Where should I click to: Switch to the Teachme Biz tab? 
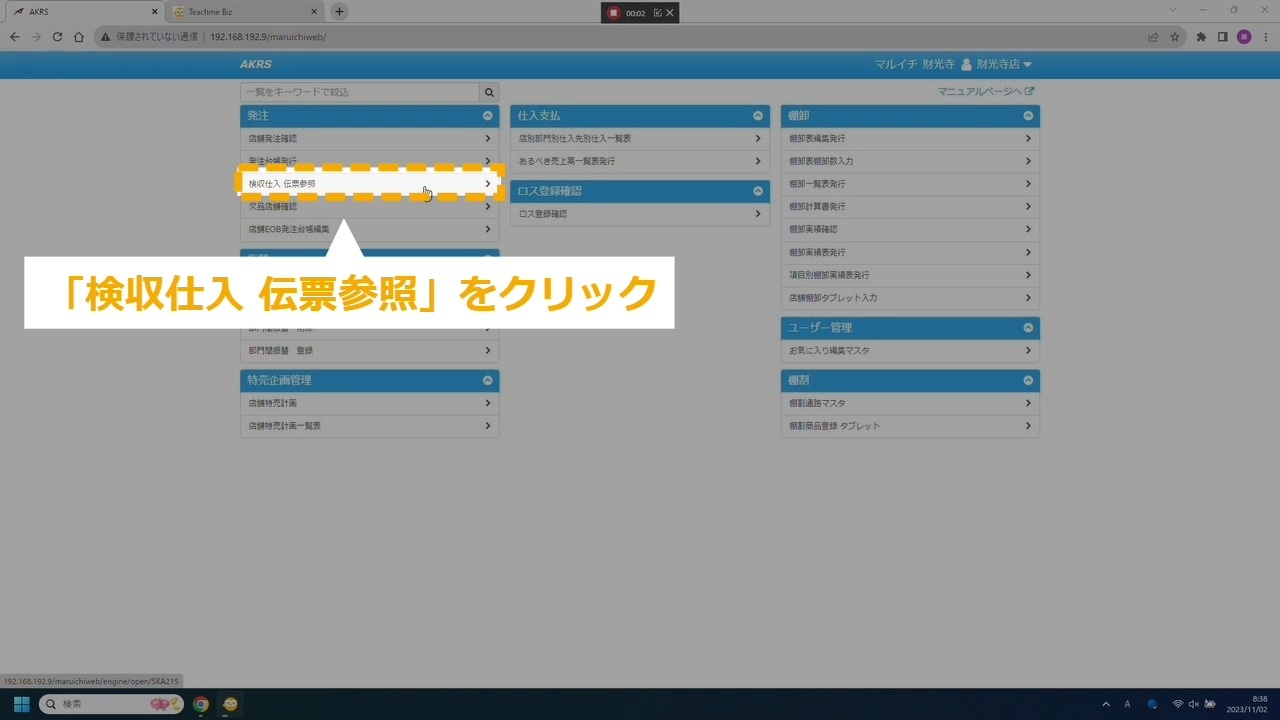(240, 12)
